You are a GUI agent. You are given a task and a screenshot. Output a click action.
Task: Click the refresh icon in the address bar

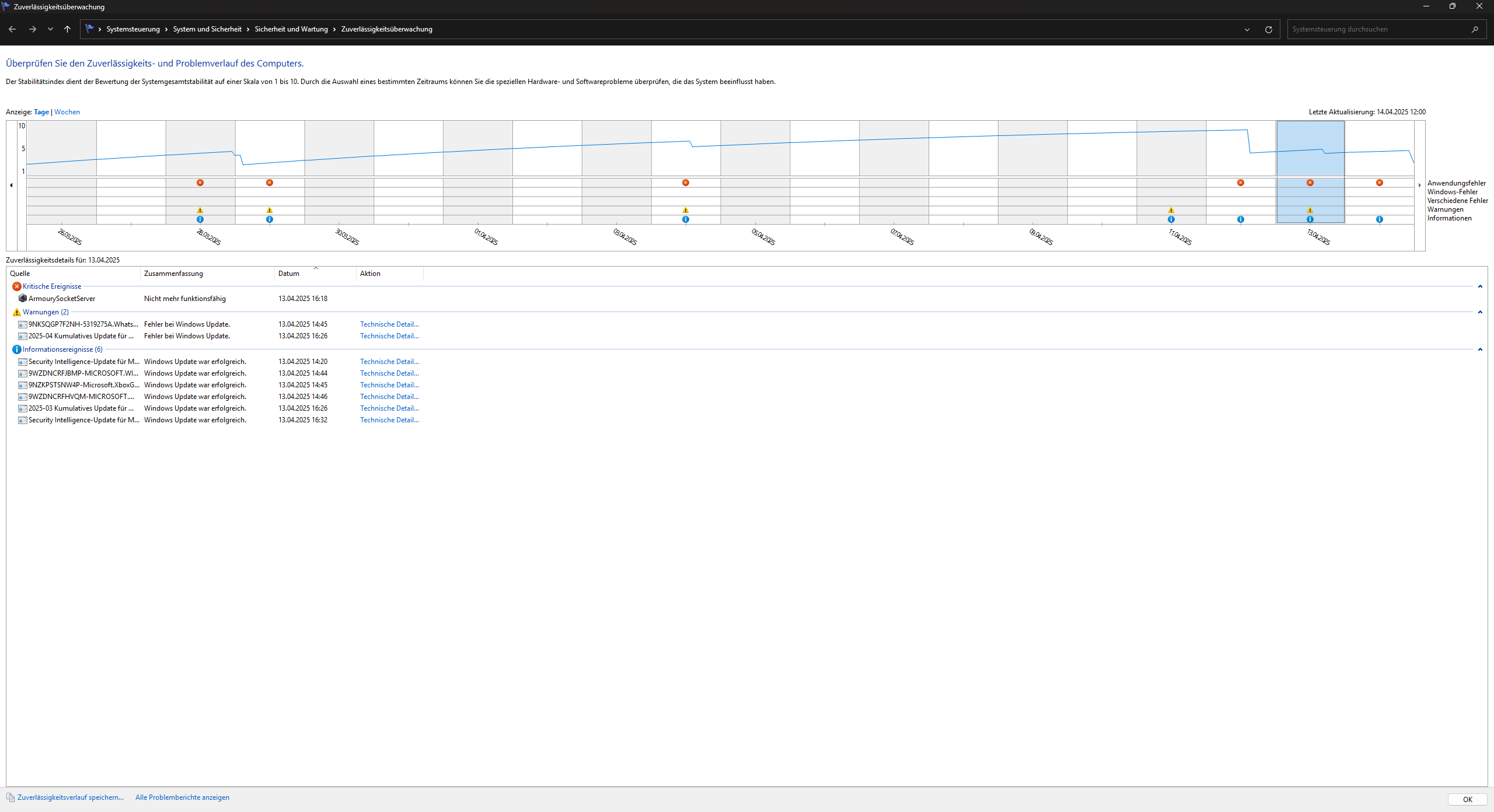pos(1268,29)
